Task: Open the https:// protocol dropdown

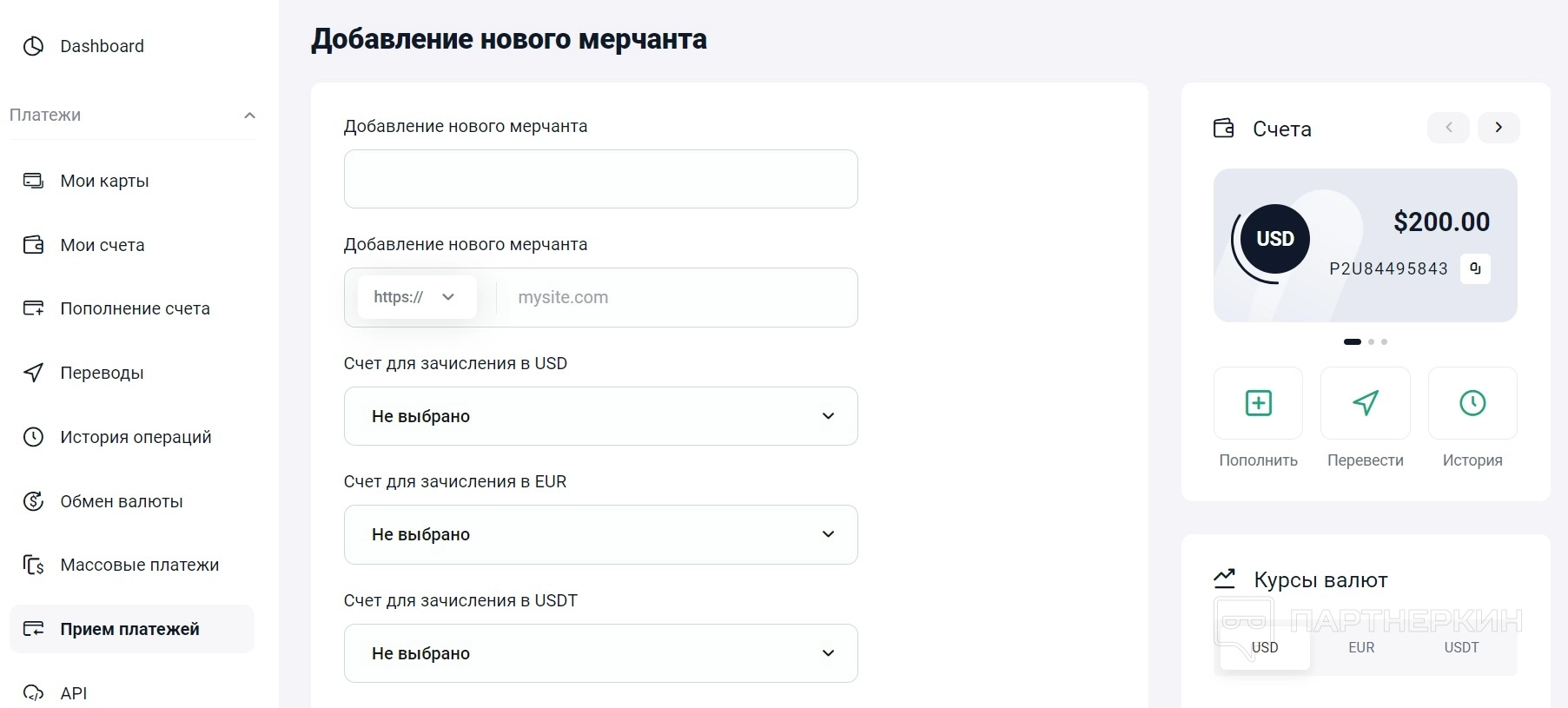Action: point(416,297)
